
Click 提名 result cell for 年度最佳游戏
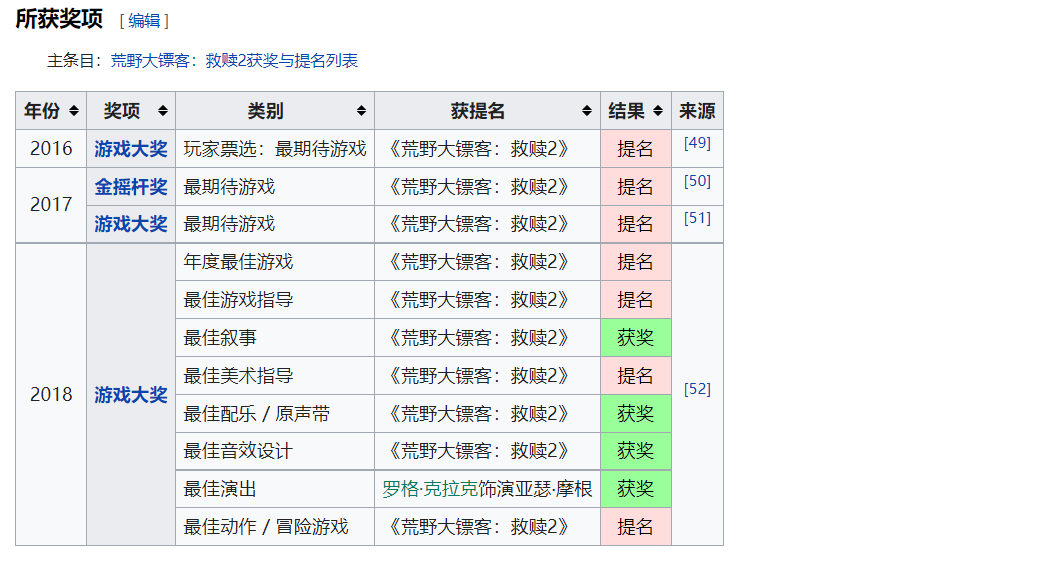click(x=635, y=262)
